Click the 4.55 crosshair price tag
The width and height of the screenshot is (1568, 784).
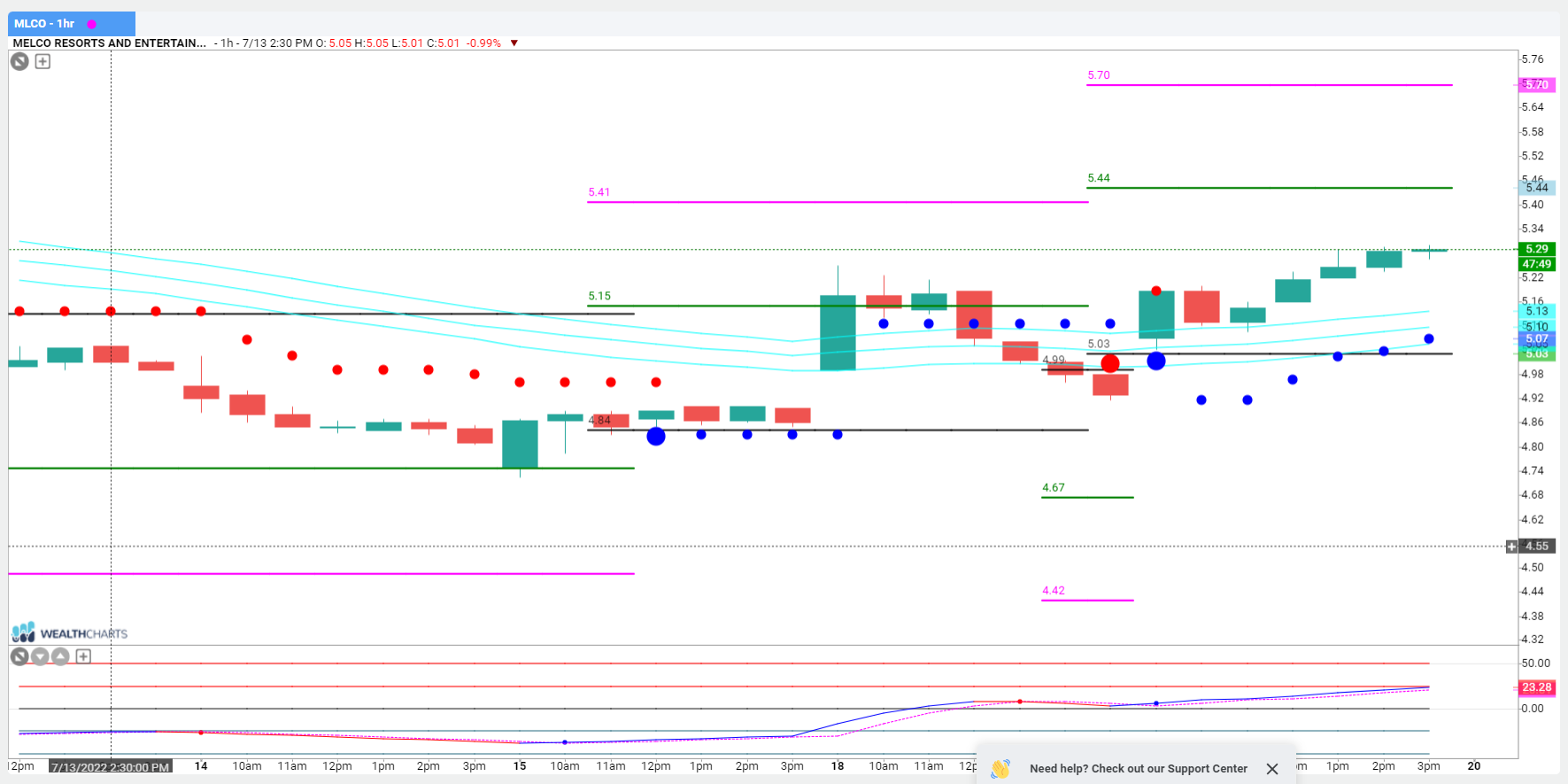(1537, 547)
